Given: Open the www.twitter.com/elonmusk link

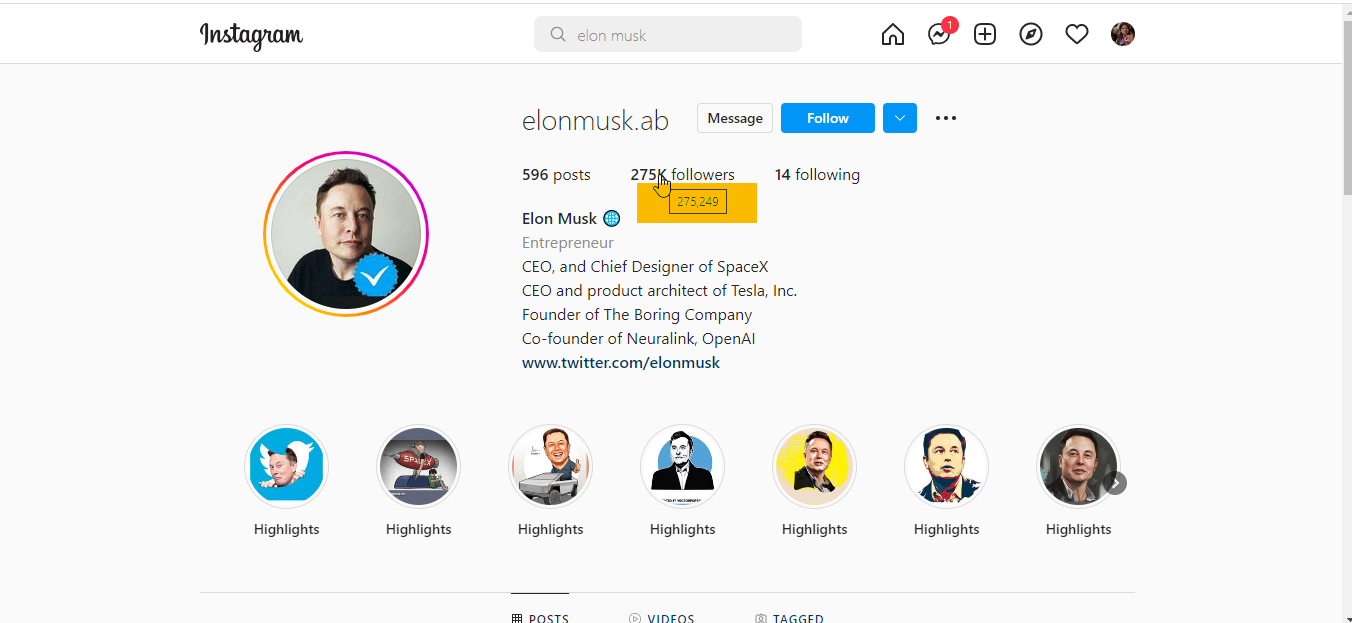Looking at the screenshot, I should [621, 363].
